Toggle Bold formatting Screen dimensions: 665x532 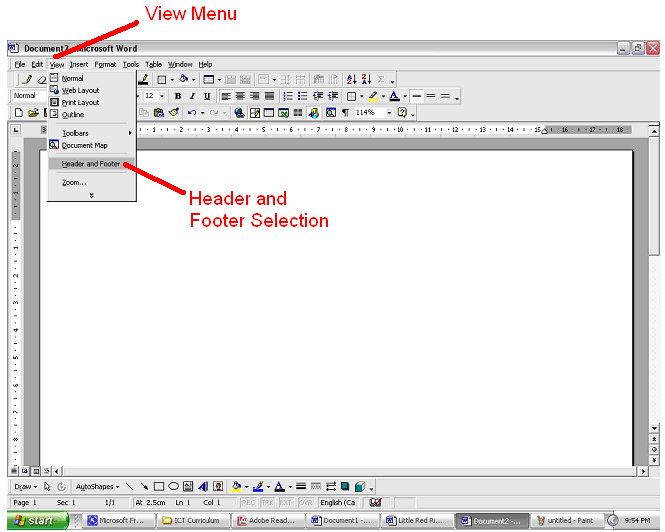pyautogui.click(x=178, y=96)
